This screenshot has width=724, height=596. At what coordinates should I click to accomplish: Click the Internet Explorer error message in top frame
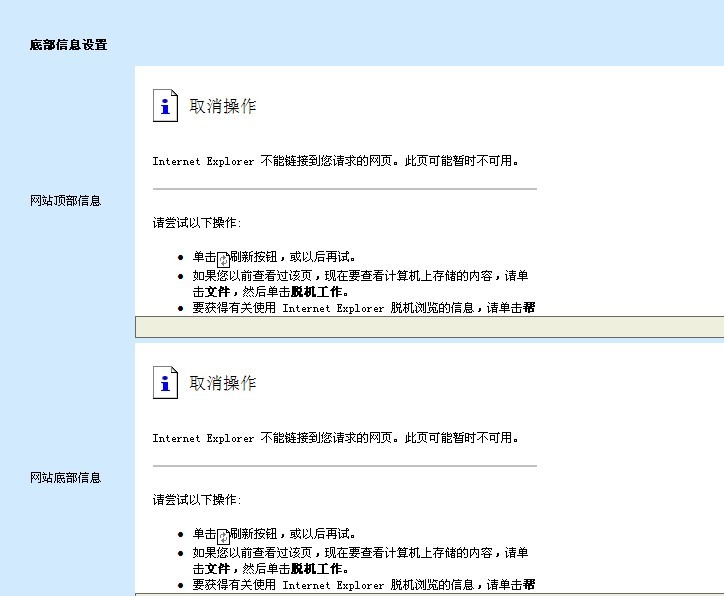coord(335,161)
